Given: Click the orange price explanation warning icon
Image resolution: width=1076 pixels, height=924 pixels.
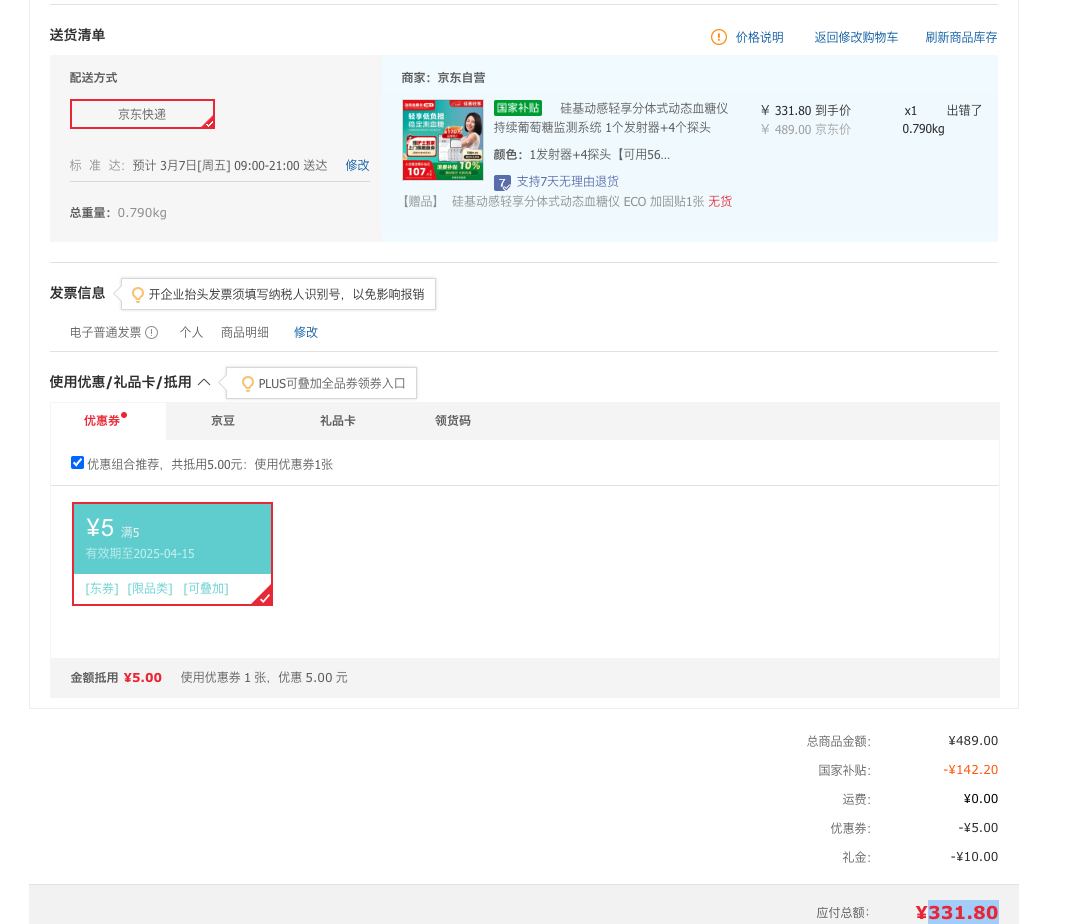Looking at the screenshot, I should point(718,37).
